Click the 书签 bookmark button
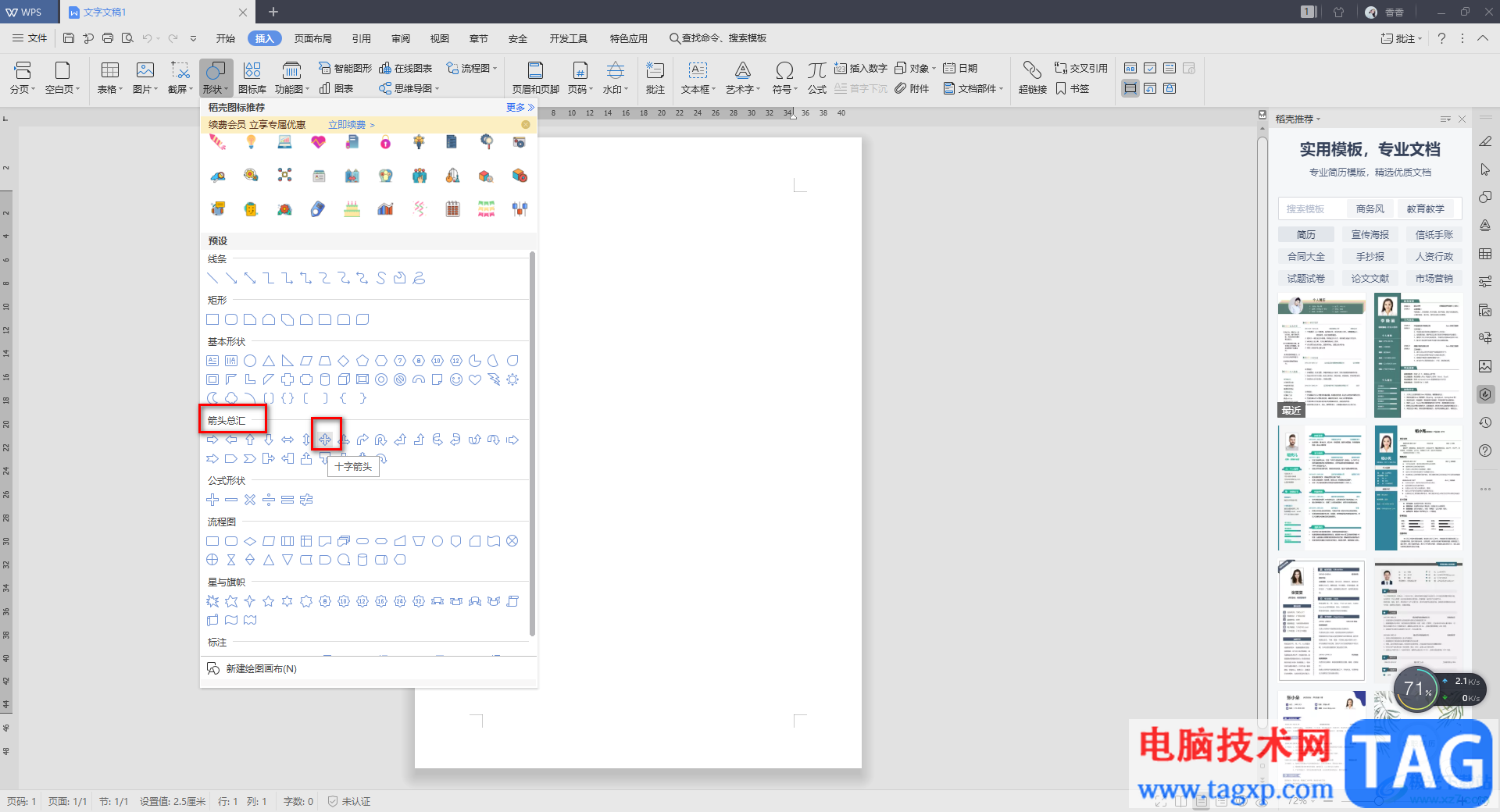Screen dimensions: 1500x812 pyautogui.click(x=1073, y=88)
